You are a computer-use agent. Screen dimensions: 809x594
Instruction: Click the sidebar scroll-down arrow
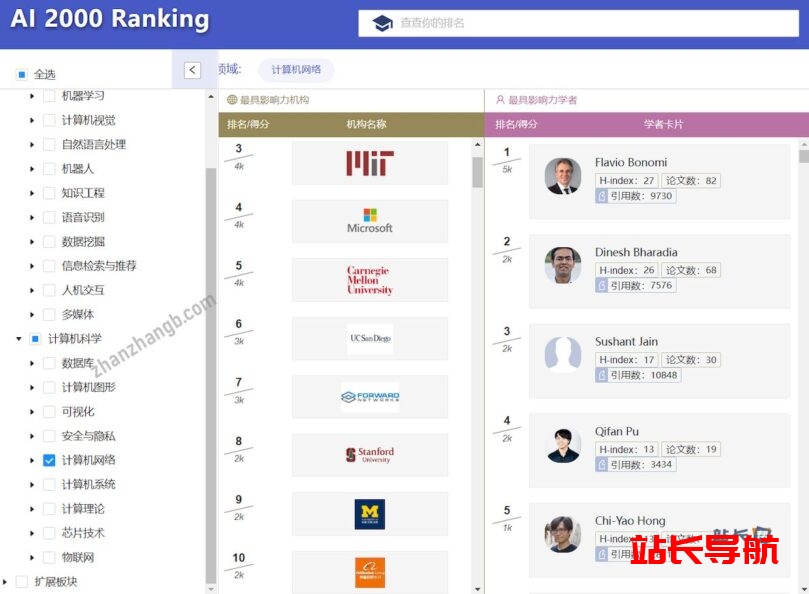pos(211,589)
